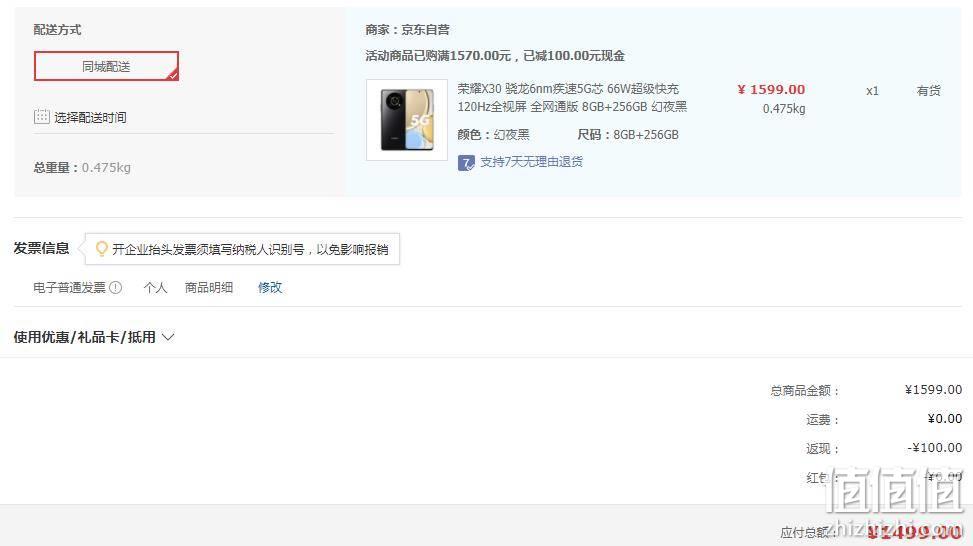Click the invoice info icon beside 电子普通发票

pyautogui.click(x=115, y=287)
